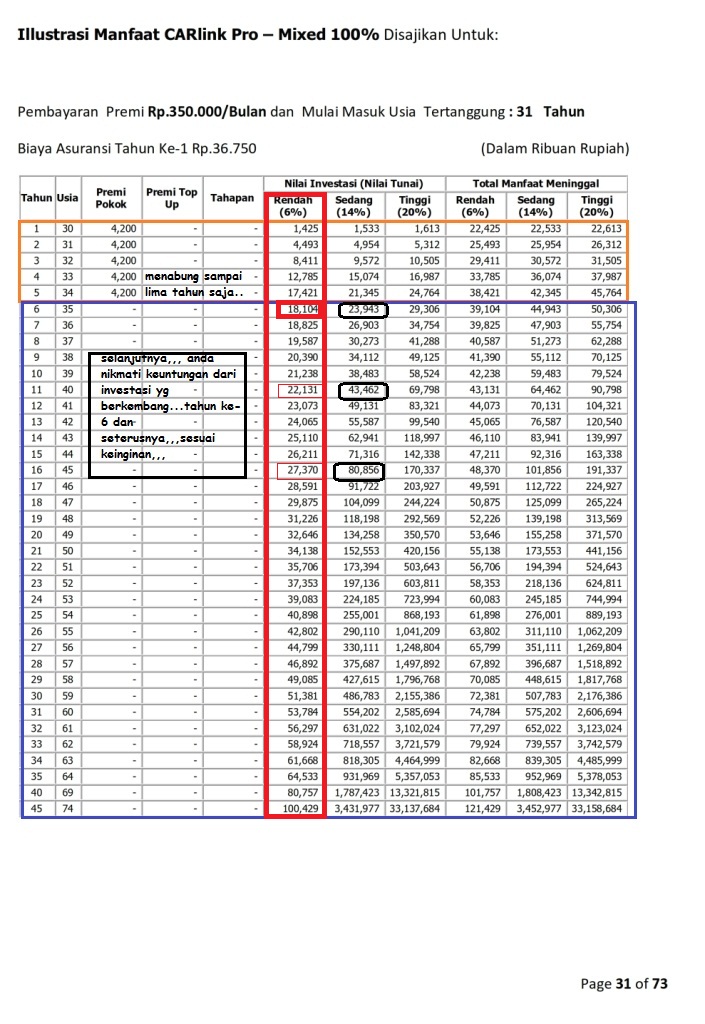Click "Tinggi (20%)" under Total Manfaat Meninggal
The height and width of the screenshot is (1024, 705).
click(597, 206)
